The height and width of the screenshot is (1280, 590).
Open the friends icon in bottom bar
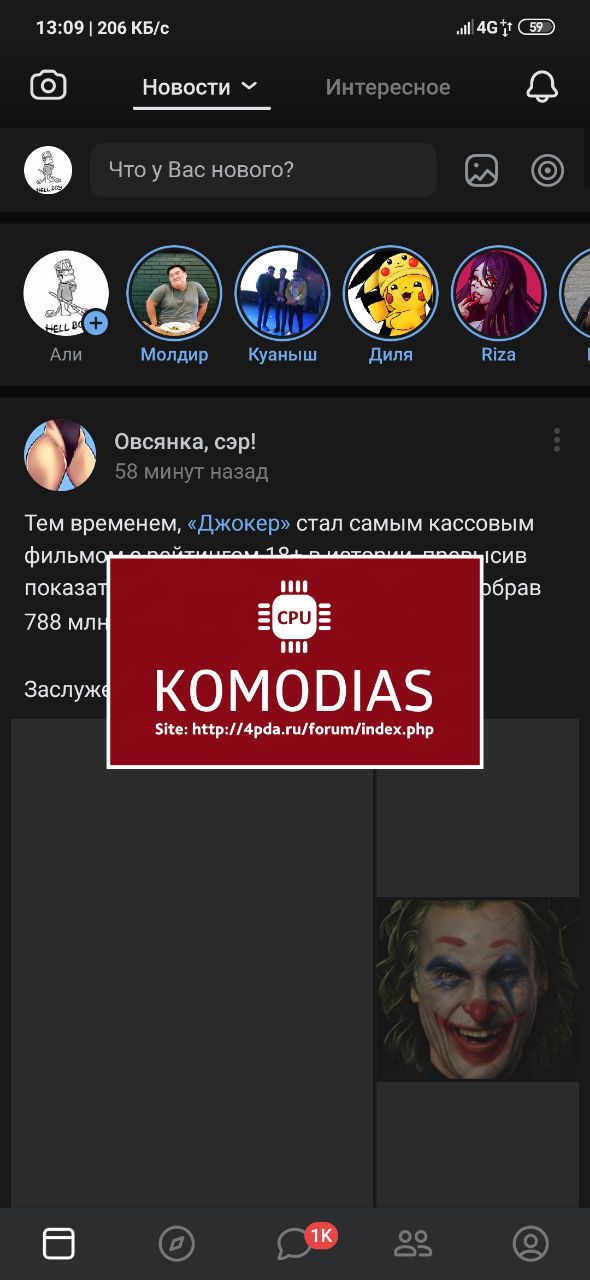413,1243
